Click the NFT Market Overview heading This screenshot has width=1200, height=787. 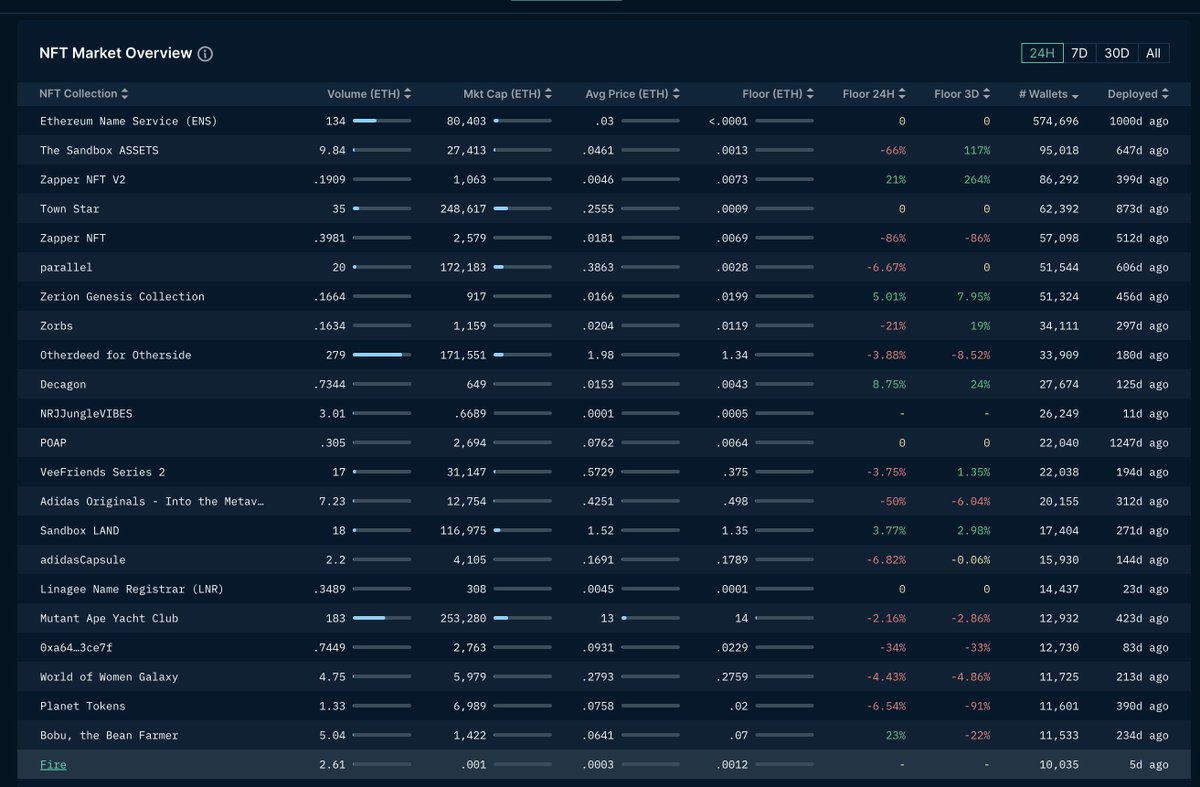pos(115,53)
